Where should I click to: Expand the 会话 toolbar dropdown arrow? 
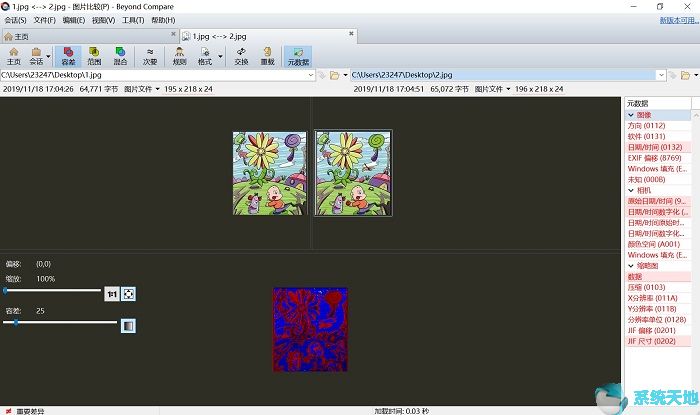click(x=48, y=57)
